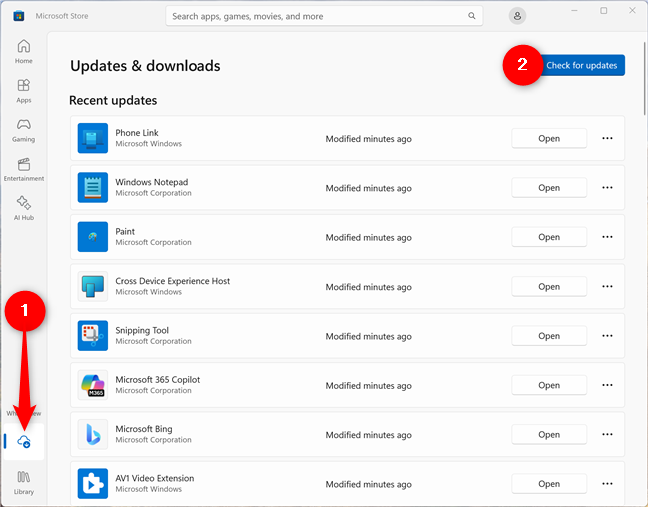
Task: Click the Microsoft 365 Copilot icon
Action: tap(93, 385)
